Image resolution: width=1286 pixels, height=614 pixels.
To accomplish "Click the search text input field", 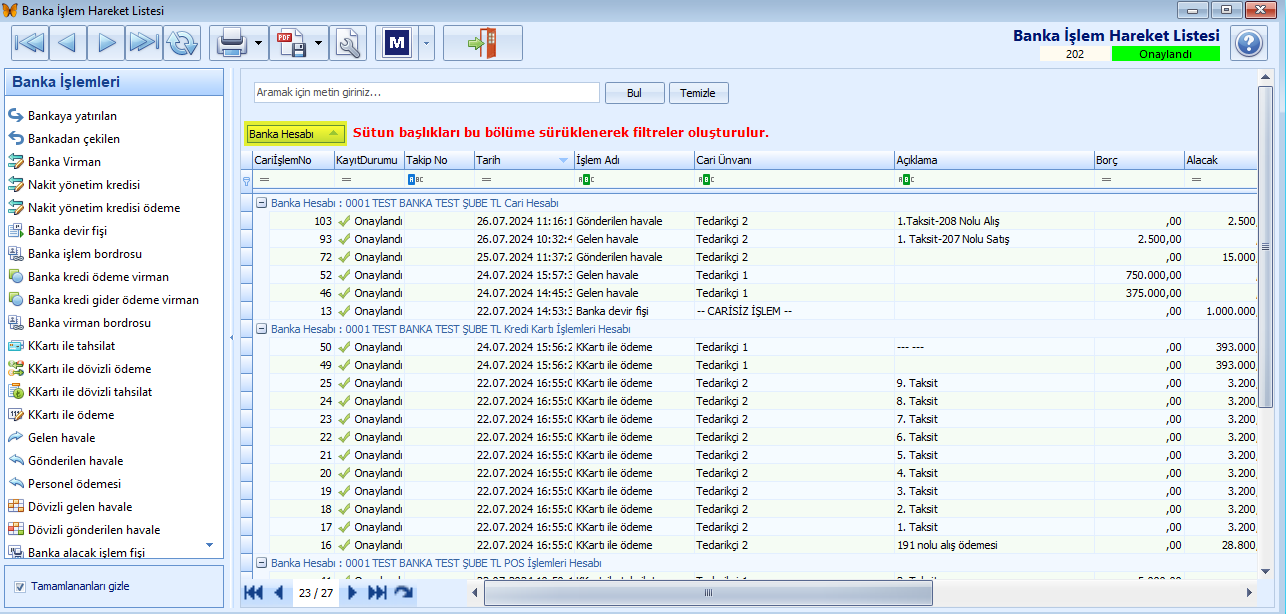I will (x=426, y=92).
